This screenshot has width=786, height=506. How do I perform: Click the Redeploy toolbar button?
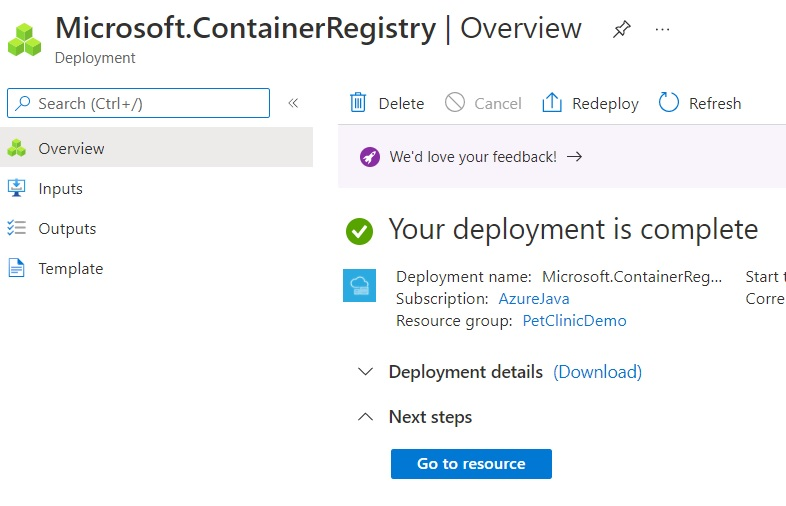pyautogui.click(x=590, y=103)
